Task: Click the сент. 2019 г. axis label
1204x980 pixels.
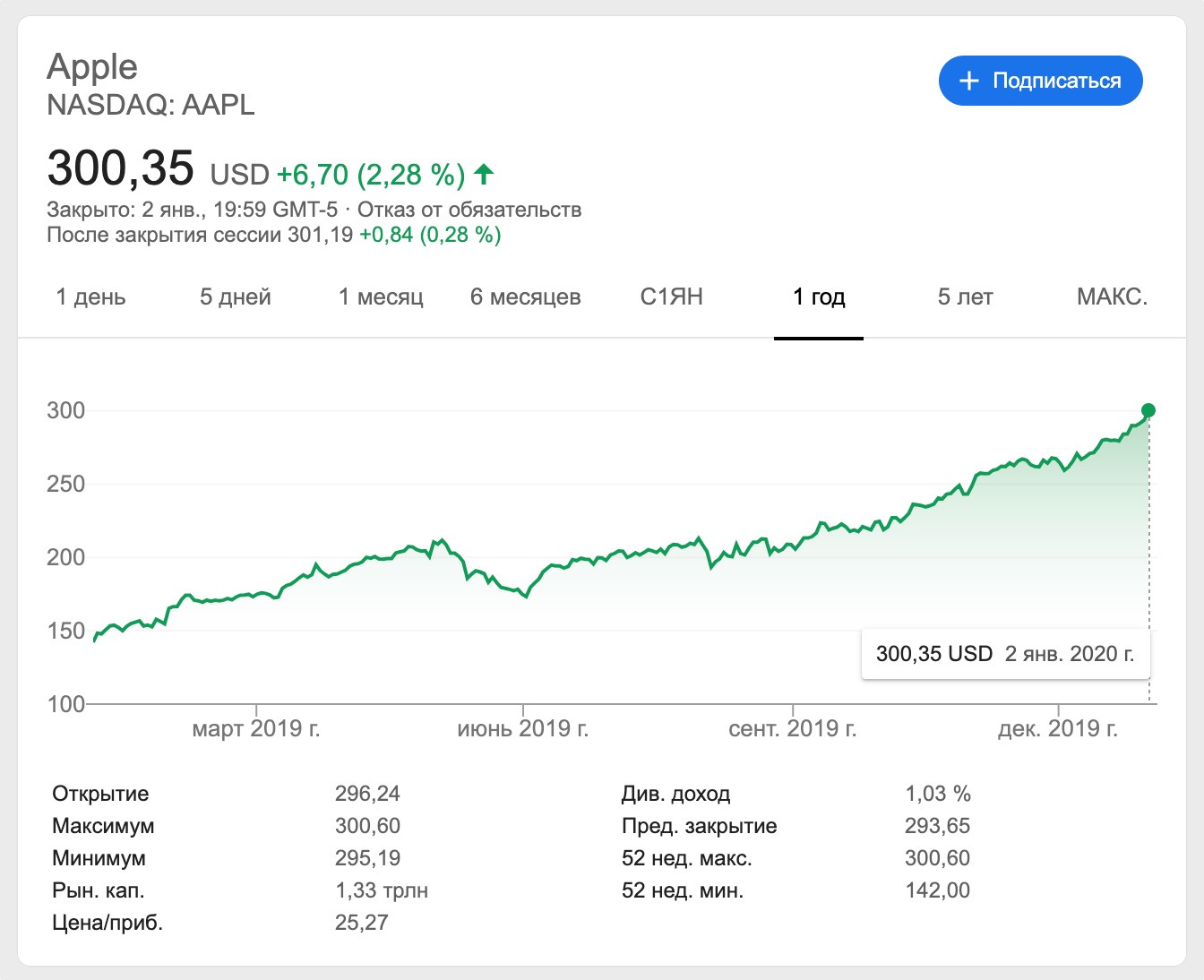Action: [x=793, y=728]
